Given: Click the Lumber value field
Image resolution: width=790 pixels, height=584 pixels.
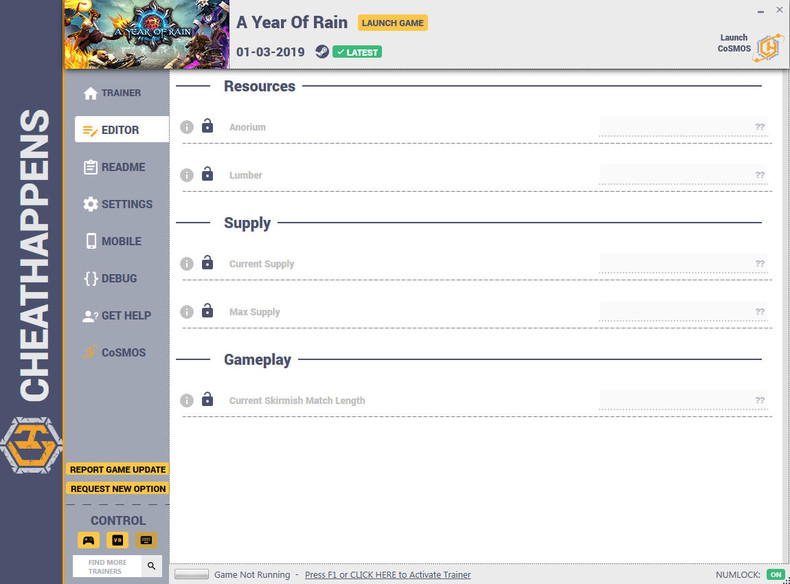Looking at the screenshot, I should (x=684, y=175).
